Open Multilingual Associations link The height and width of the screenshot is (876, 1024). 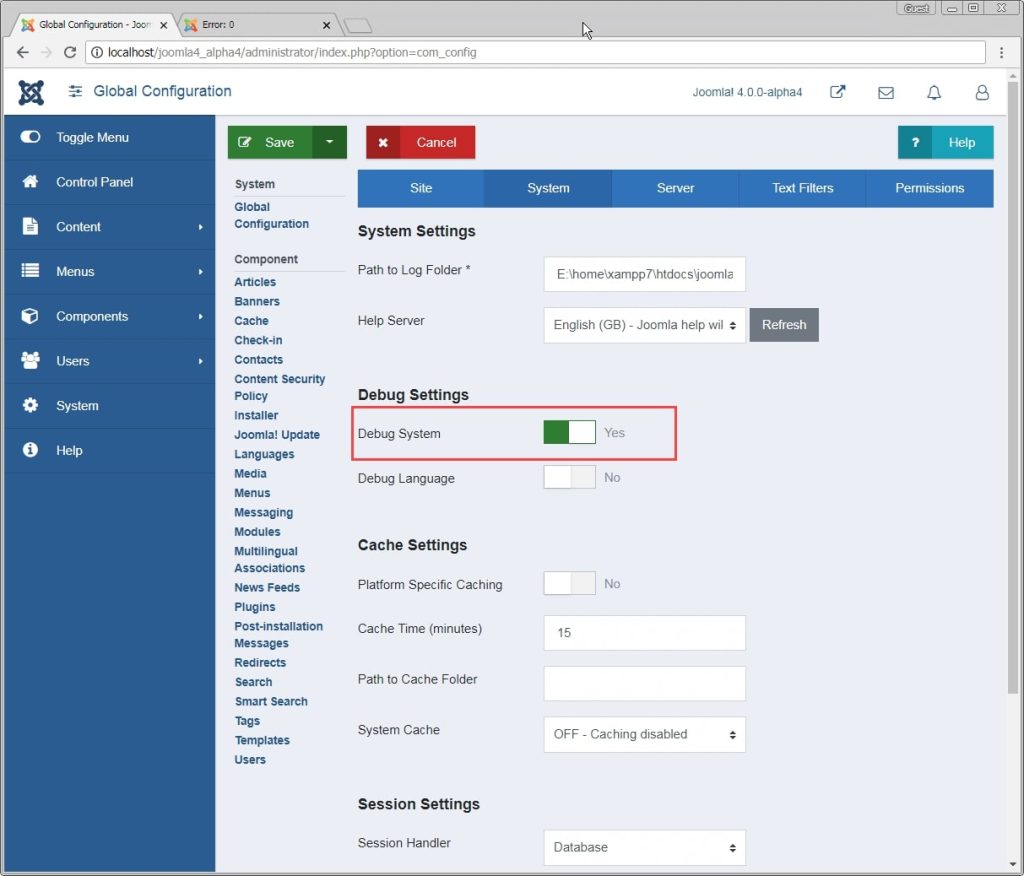pos(269,560)
